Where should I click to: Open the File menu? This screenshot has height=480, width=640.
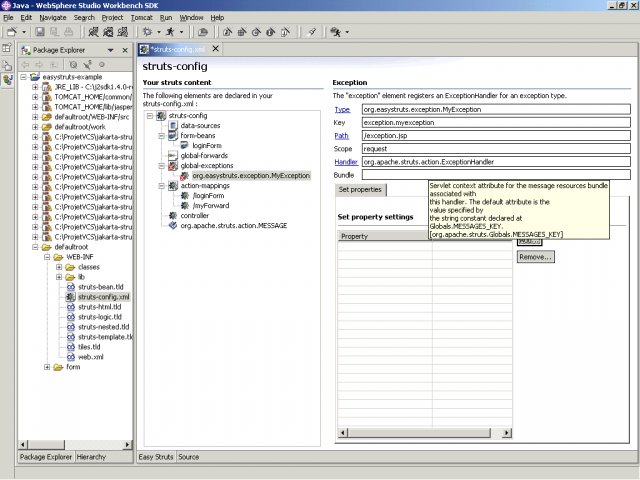click(x=8, y=18)
